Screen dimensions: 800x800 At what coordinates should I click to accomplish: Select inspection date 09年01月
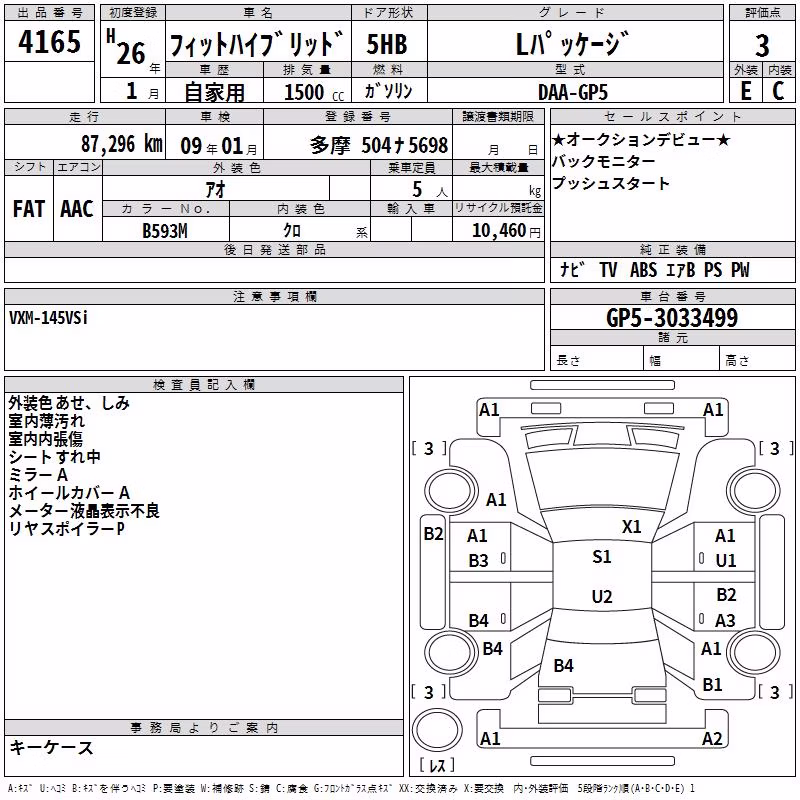click(x=218, y=146)
